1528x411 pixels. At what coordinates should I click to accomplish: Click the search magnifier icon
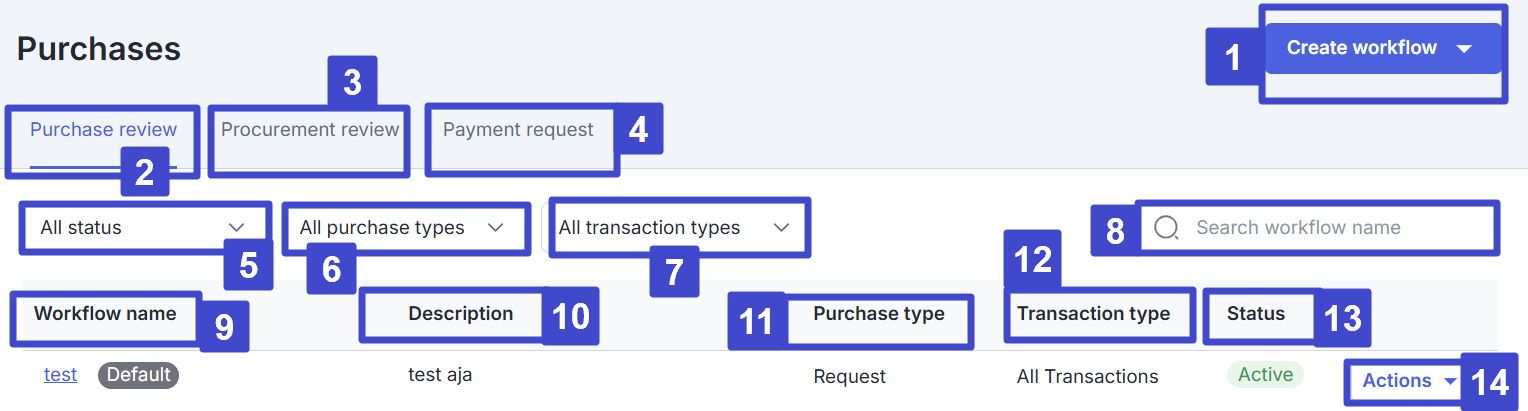click(x=1166, y=228)
